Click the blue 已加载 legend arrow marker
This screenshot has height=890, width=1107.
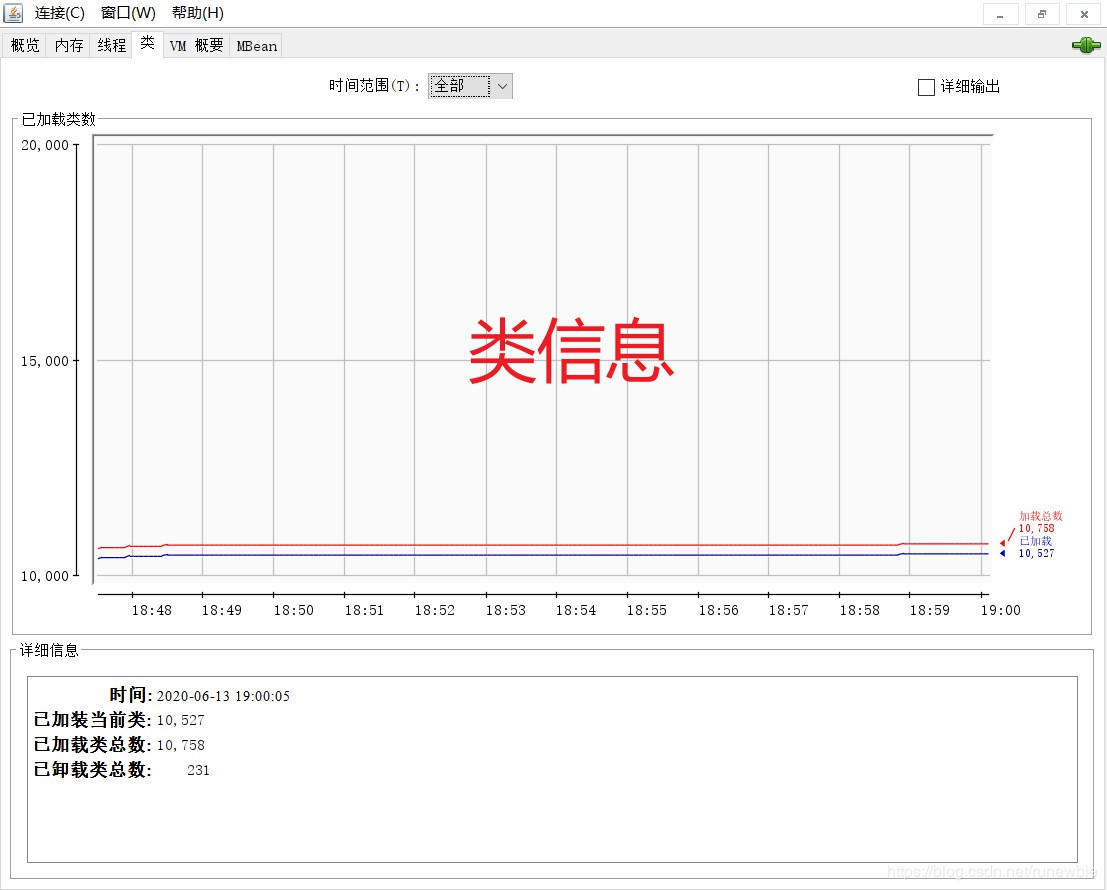[1003, 553]
